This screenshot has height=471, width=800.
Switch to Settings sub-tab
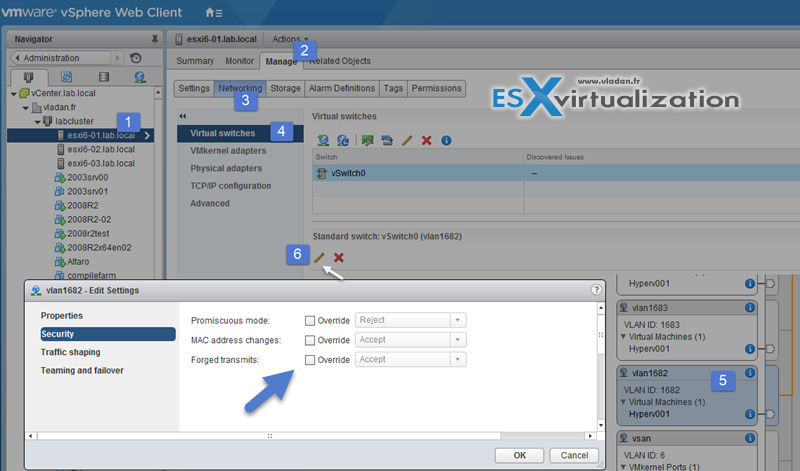pyautogui.click(x=194, y=88)
